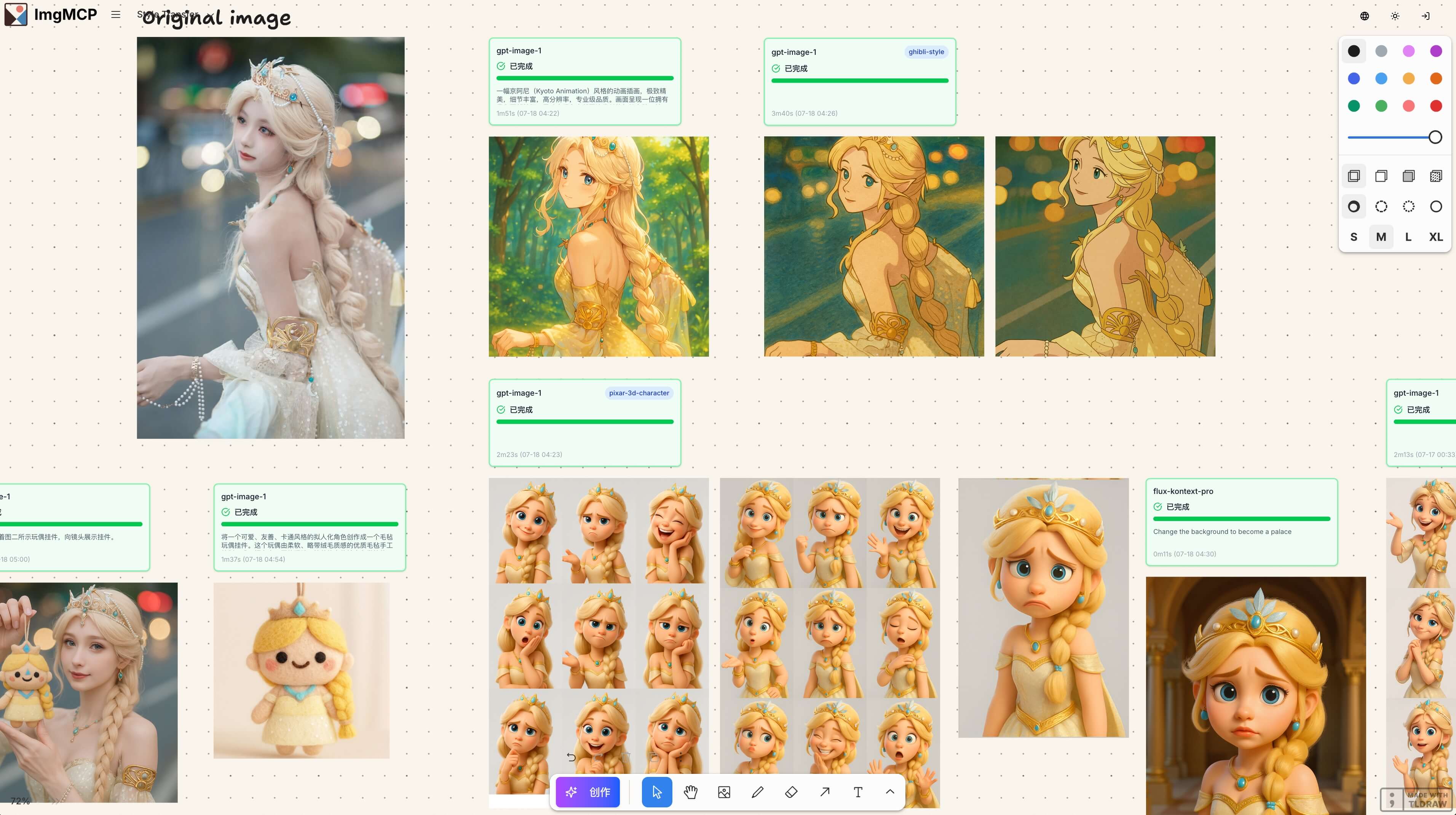
Task: Adjust the opacity slider handle
Action: [1435, 137]
